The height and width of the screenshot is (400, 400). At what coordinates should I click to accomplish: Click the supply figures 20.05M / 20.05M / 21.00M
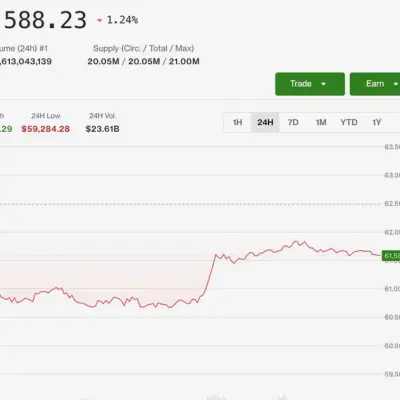(143, 62)
